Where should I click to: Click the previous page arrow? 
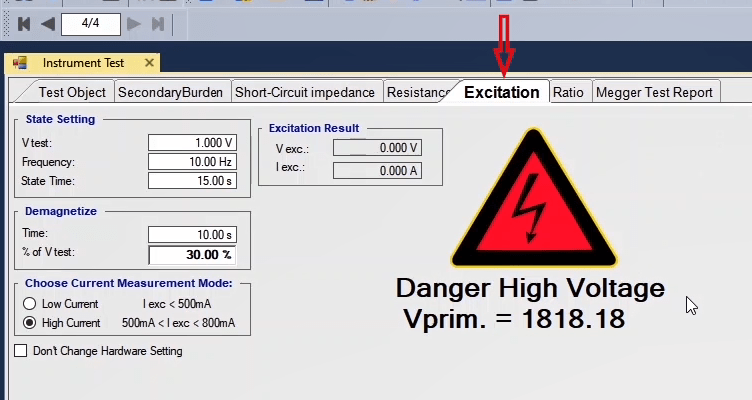[x=47, y=23]
